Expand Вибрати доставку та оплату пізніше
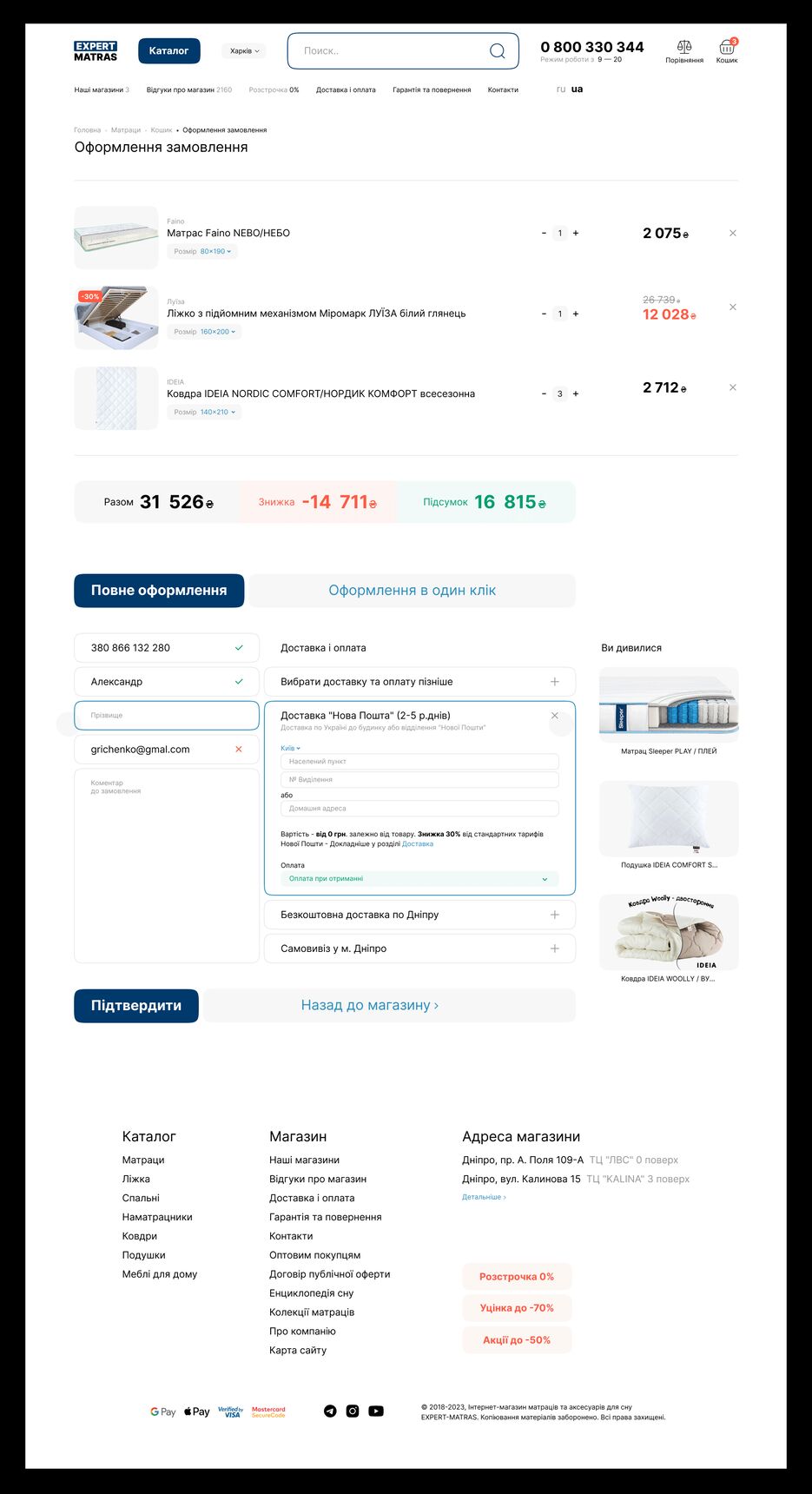812x1494 pixels. tap(419, 682)
